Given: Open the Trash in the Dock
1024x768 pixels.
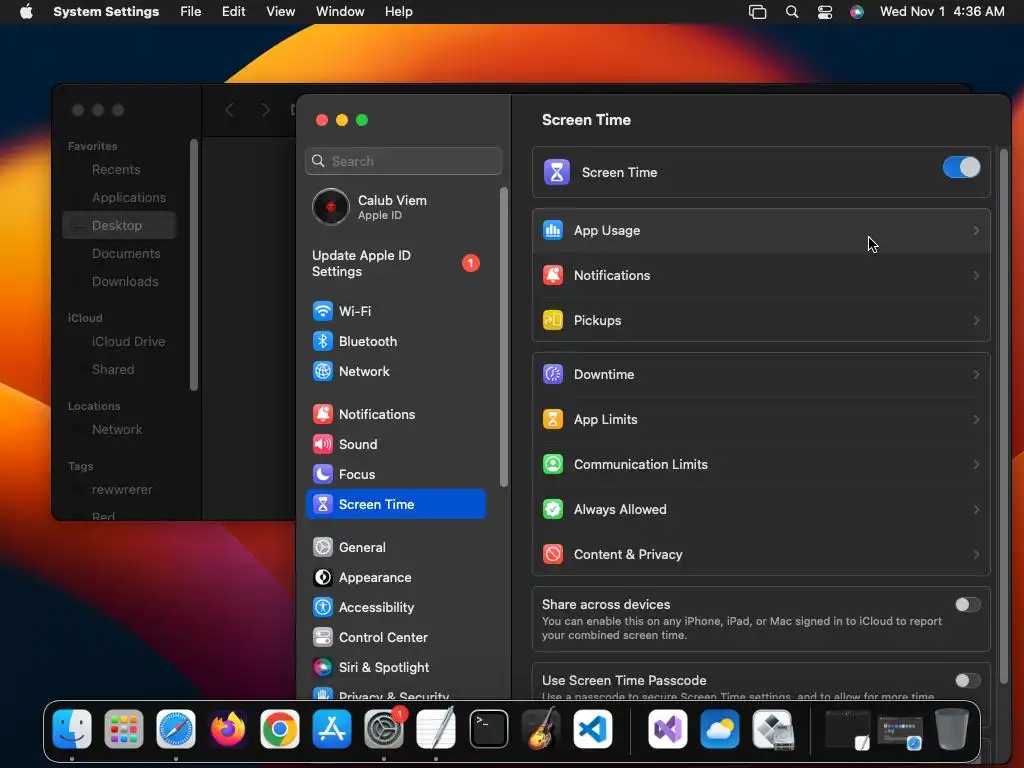Looking at the screenshot, I should click(x=952, y=729).
